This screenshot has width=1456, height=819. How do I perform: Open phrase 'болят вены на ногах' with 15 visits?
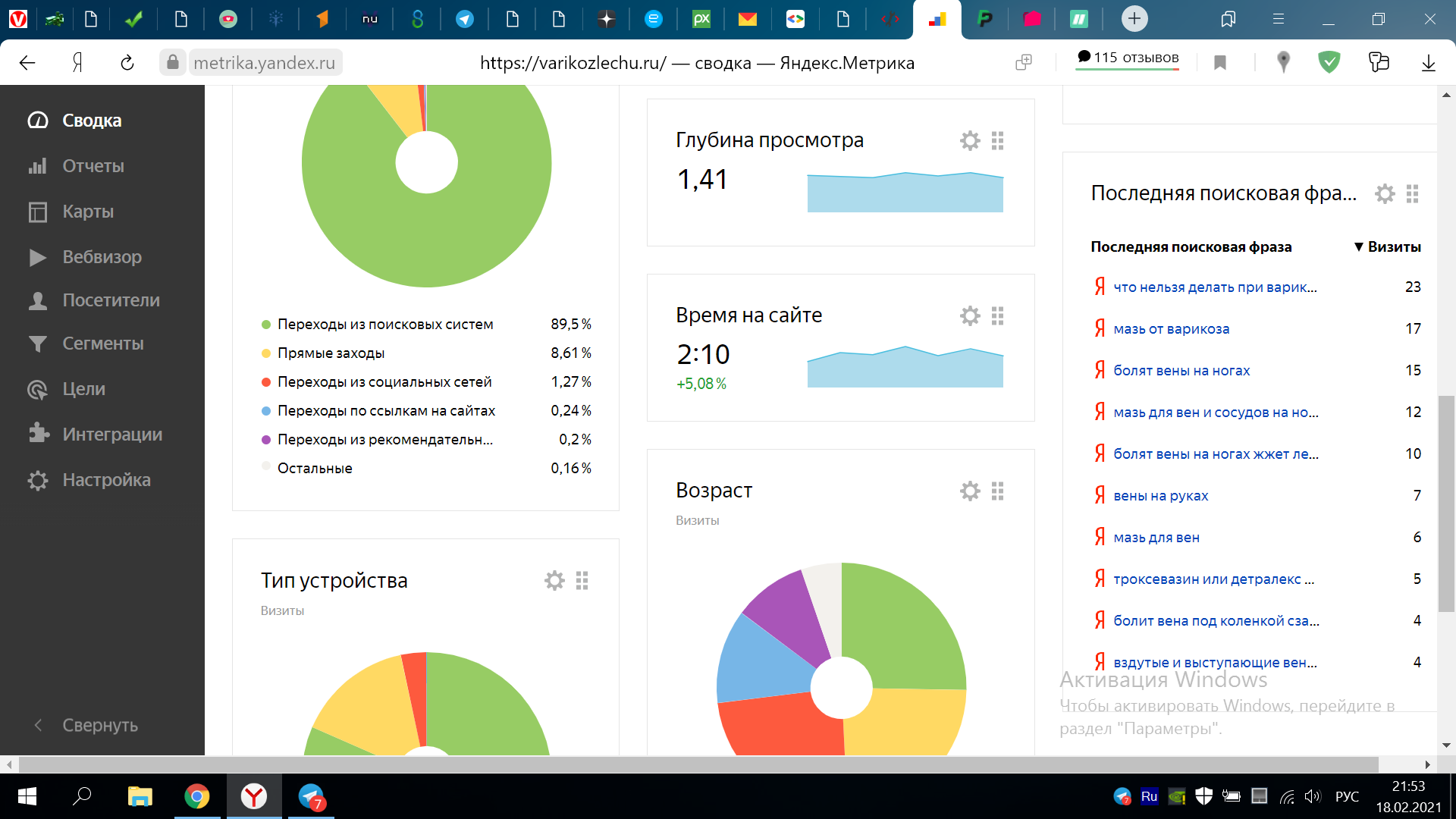[1181, 371]
